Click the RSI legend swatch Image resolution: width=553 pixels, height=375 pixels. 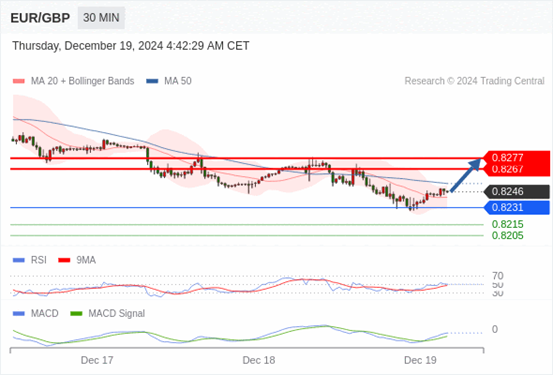tap(19, 260)
